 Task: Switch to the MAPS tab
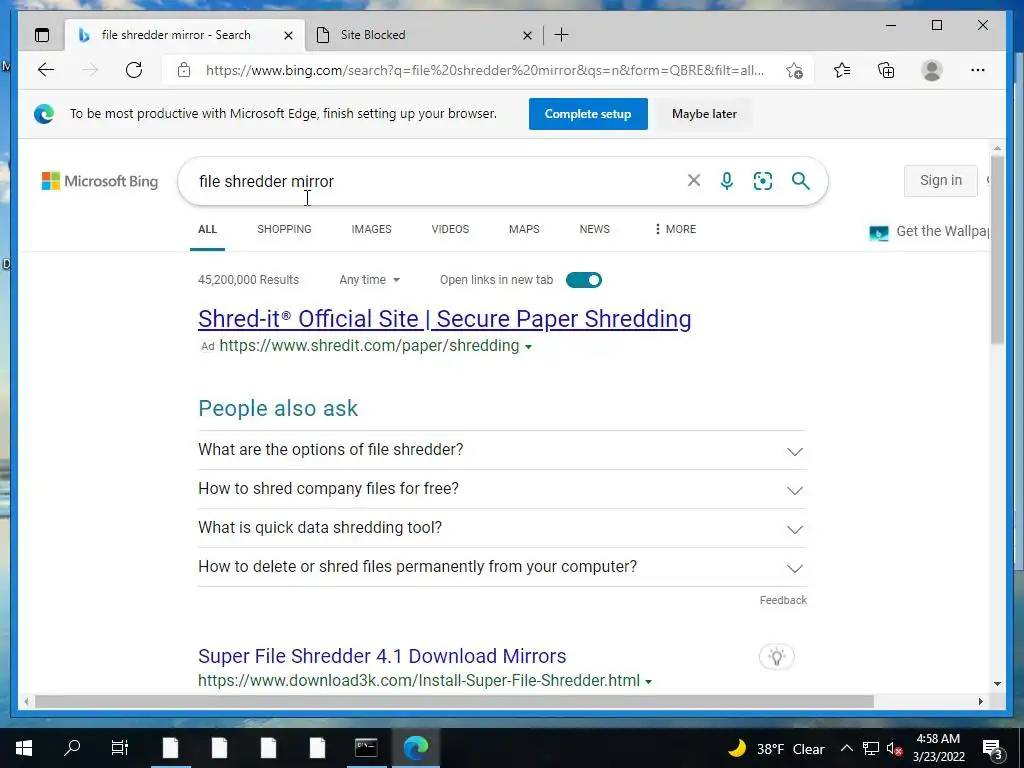[x=524, y=229]
